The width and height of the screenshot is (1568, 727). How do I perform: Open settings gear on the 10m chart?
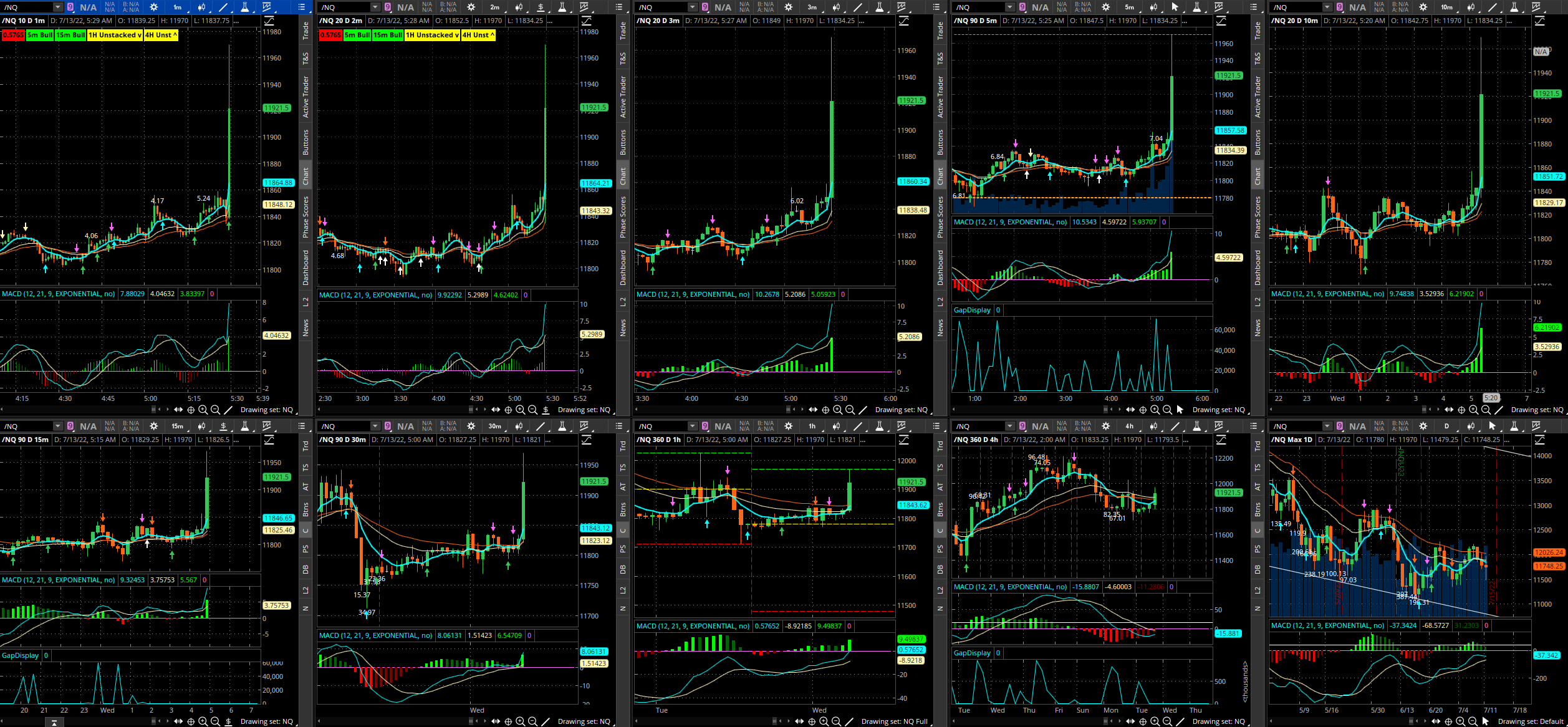[1423, 7]
